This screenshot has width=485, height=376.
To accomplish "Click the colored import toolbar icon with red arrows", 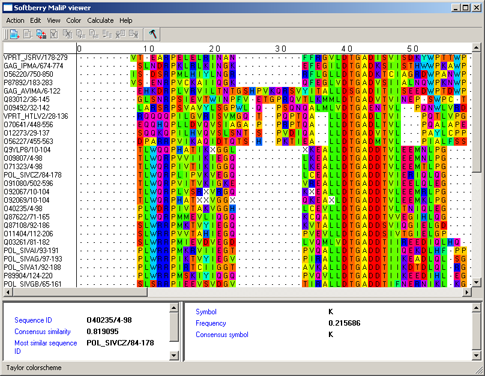I will [x=41, y=34].
